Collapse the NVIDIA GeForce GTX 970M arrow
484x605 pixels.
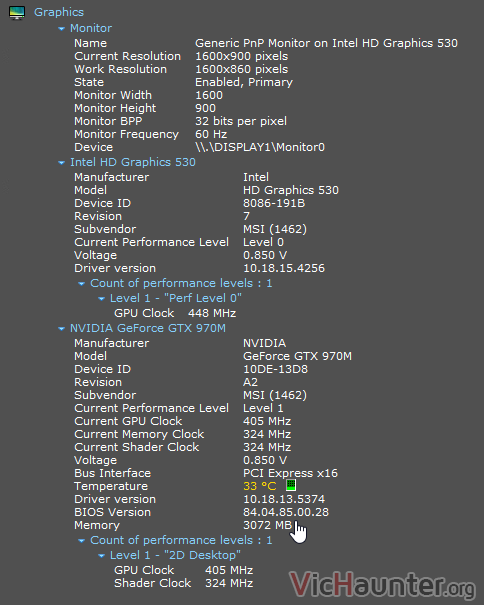61,329
